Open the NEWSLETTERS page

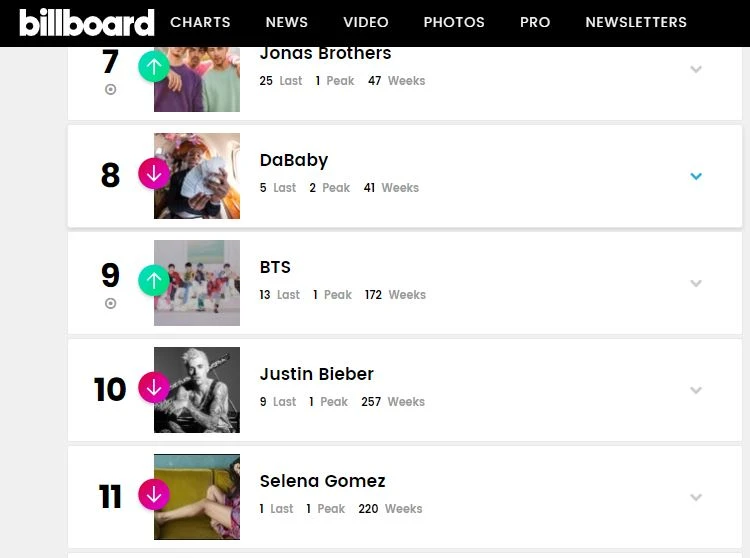pos(636,22)
